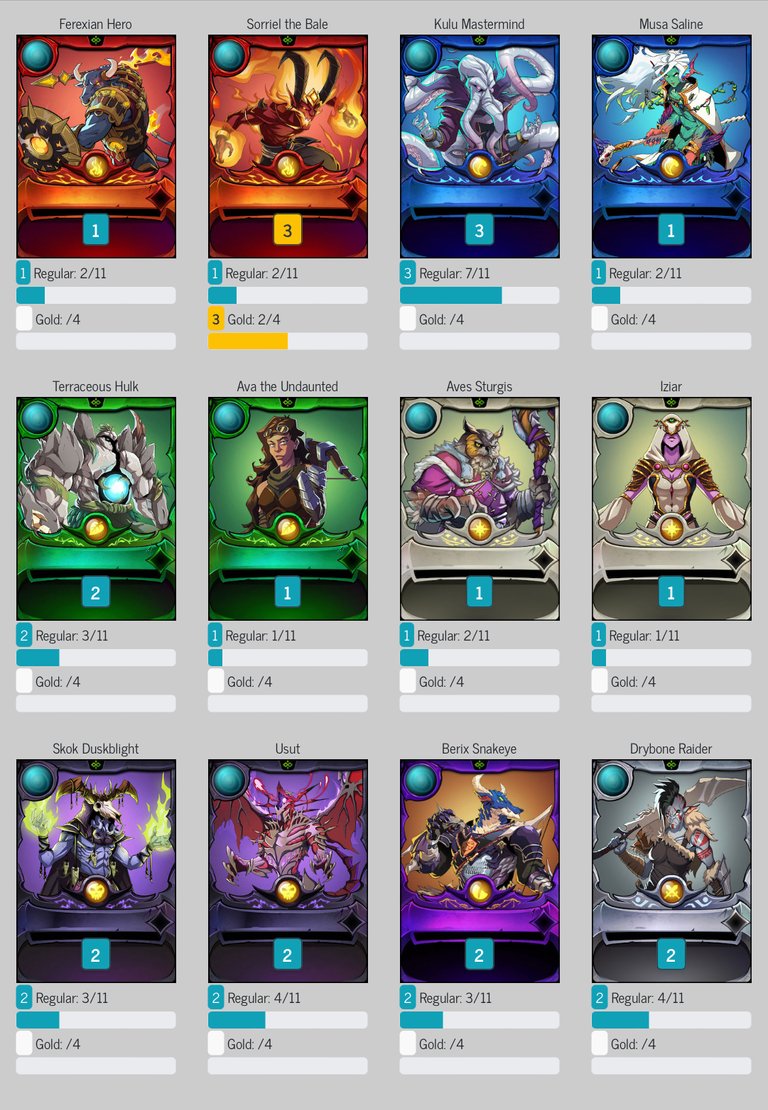Screen dimensions: 768x1110
Task: Click the empty Gold level box under Iziar
Action: pos(600,682)
